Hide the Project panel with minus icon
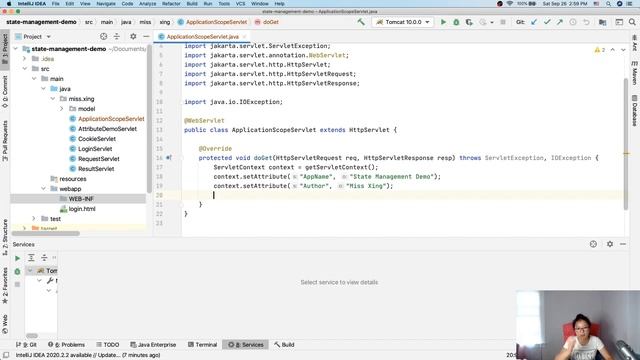Screen dimensions: 640x360 pyautogui.click(x=146, y=36)
